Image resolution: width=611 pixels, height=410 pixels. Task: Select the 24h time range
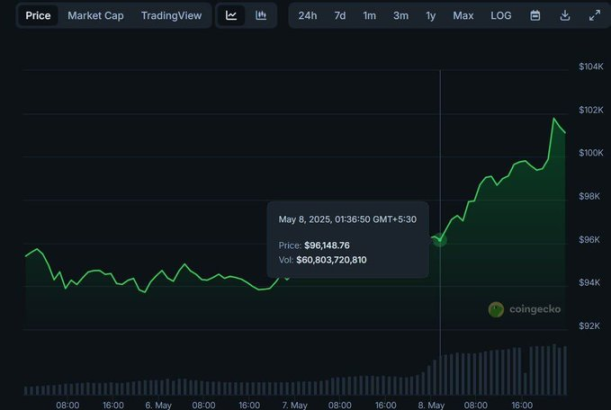click(x=307, y=16)
